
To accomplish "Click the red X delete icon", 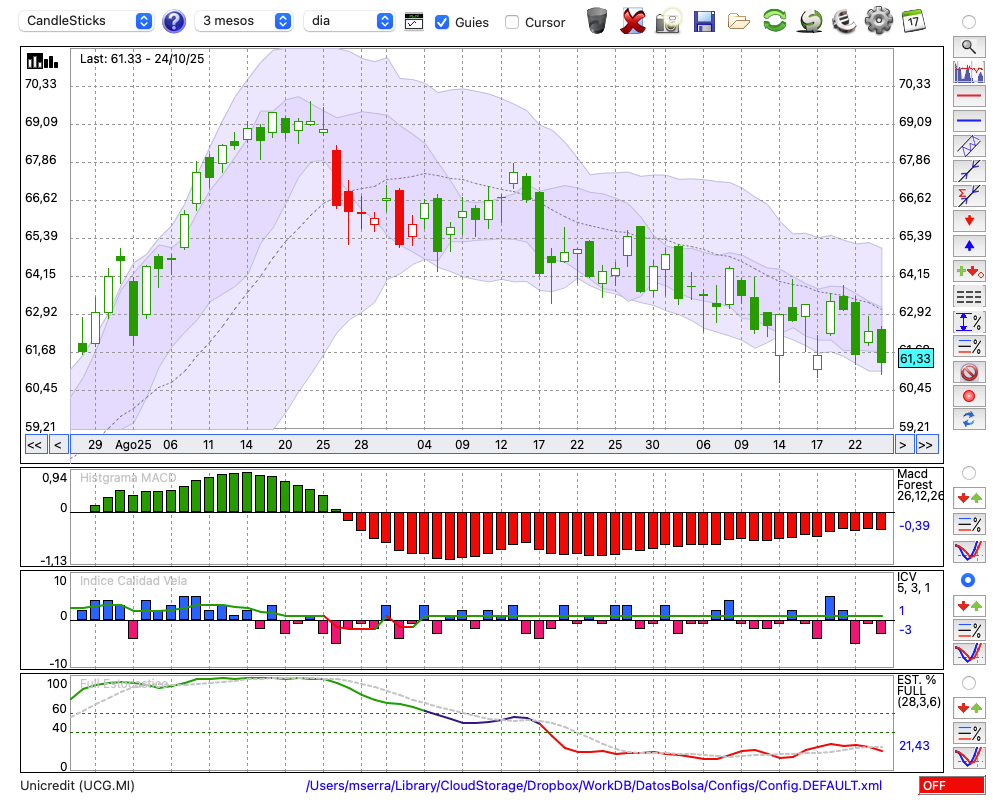I will click(633, 21).
